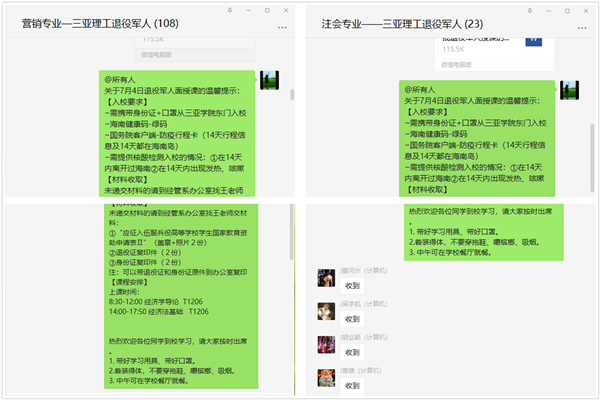The image size is (600, 400).
Task: Click the blue Word file icon
Action: (x=534, y=40)
